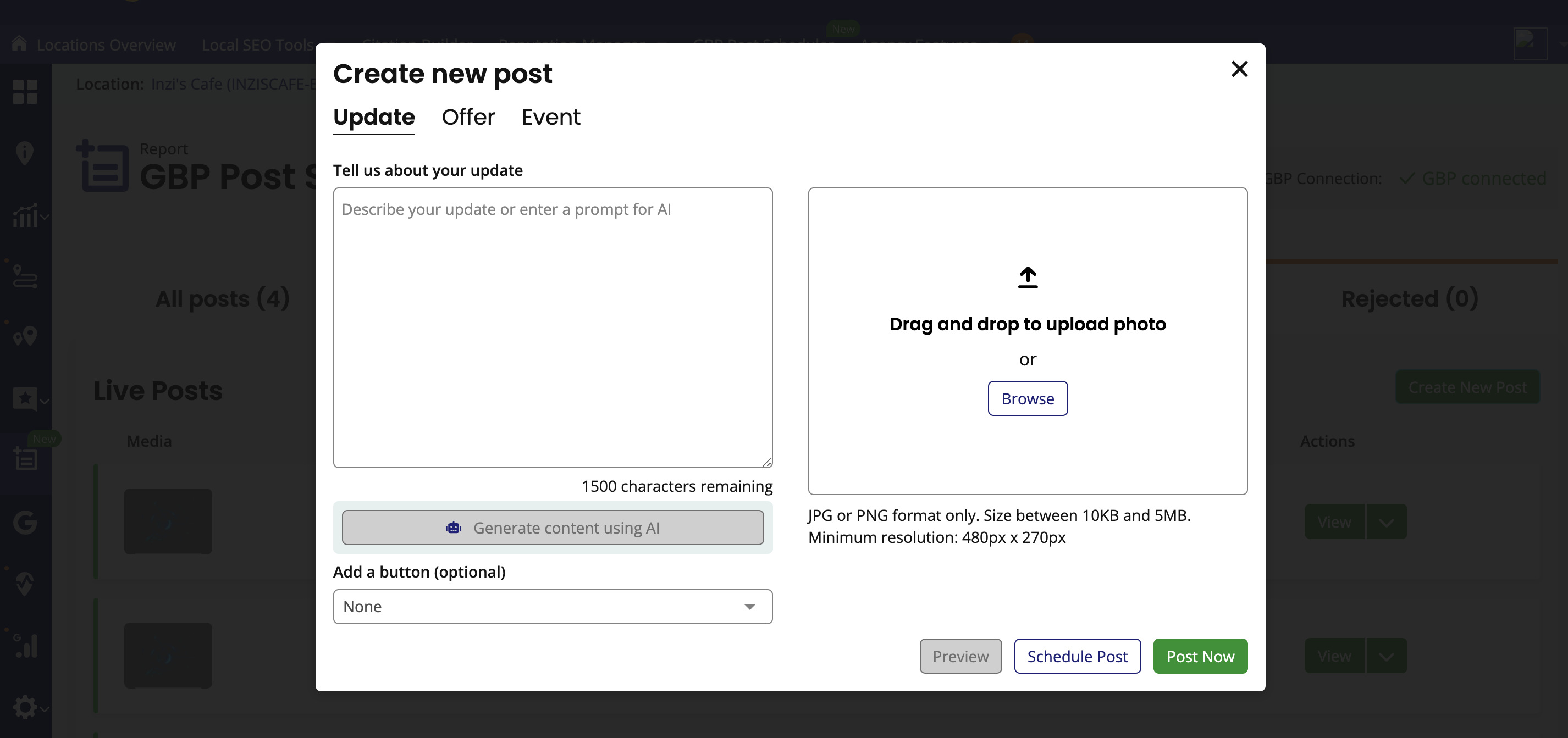
Task: Expand actions chevron for second live post
Action: pos(1387,656)
